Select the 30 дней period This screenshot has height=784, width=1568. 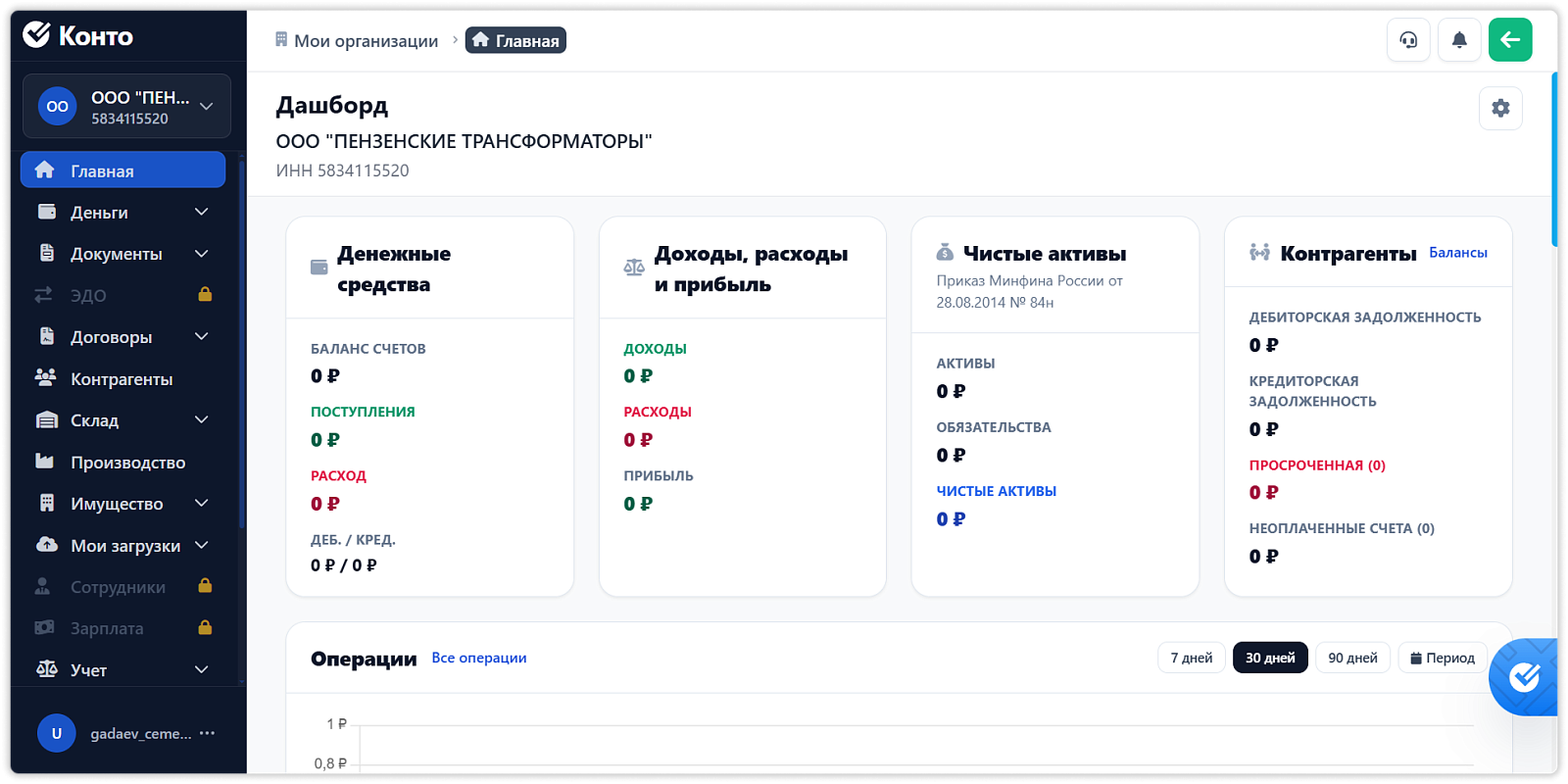coord(1270,658)
